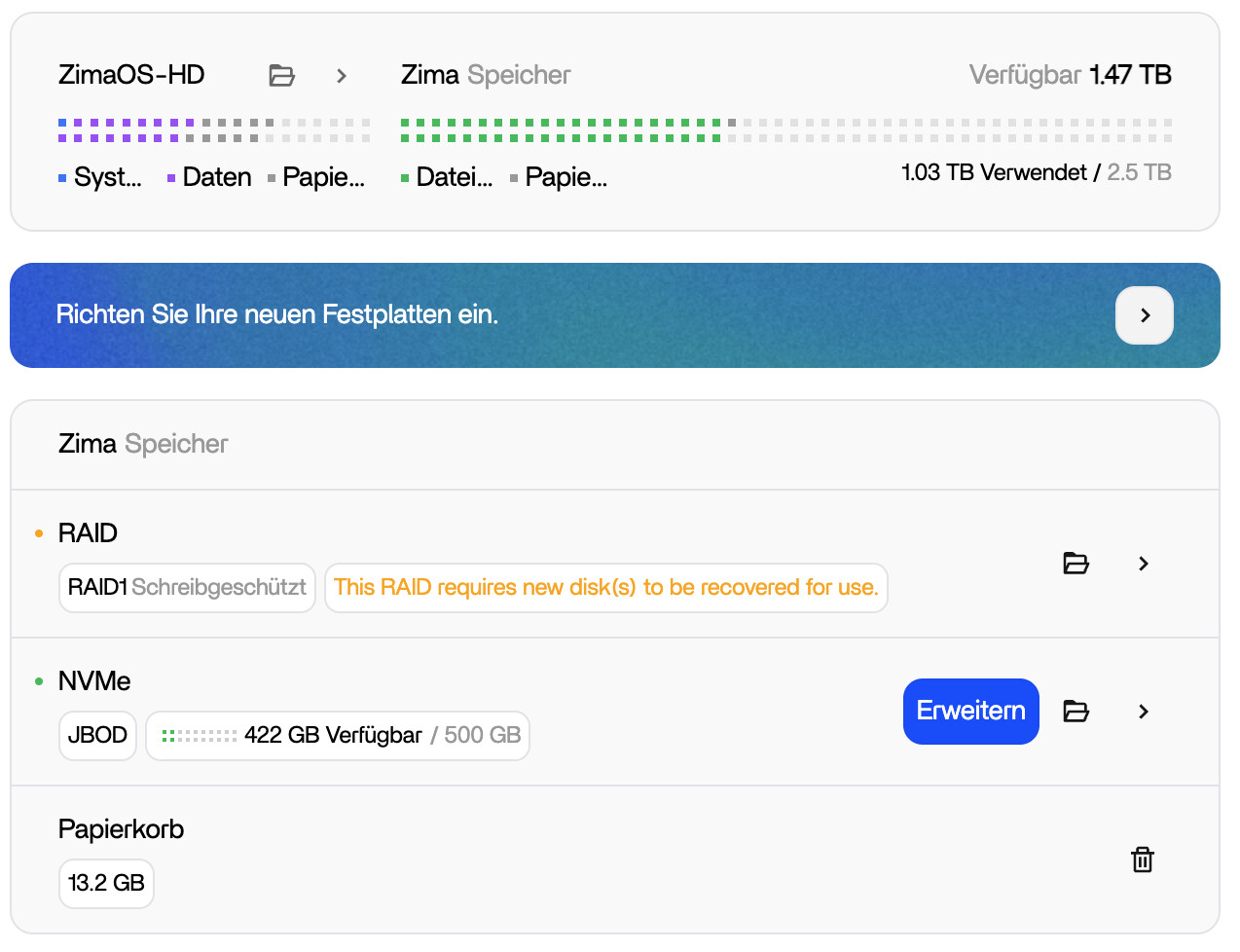The width and height of the screenshot is (1240, 952).
Task: Click the Erweitern button for NVMe
Action: [970, 712]
